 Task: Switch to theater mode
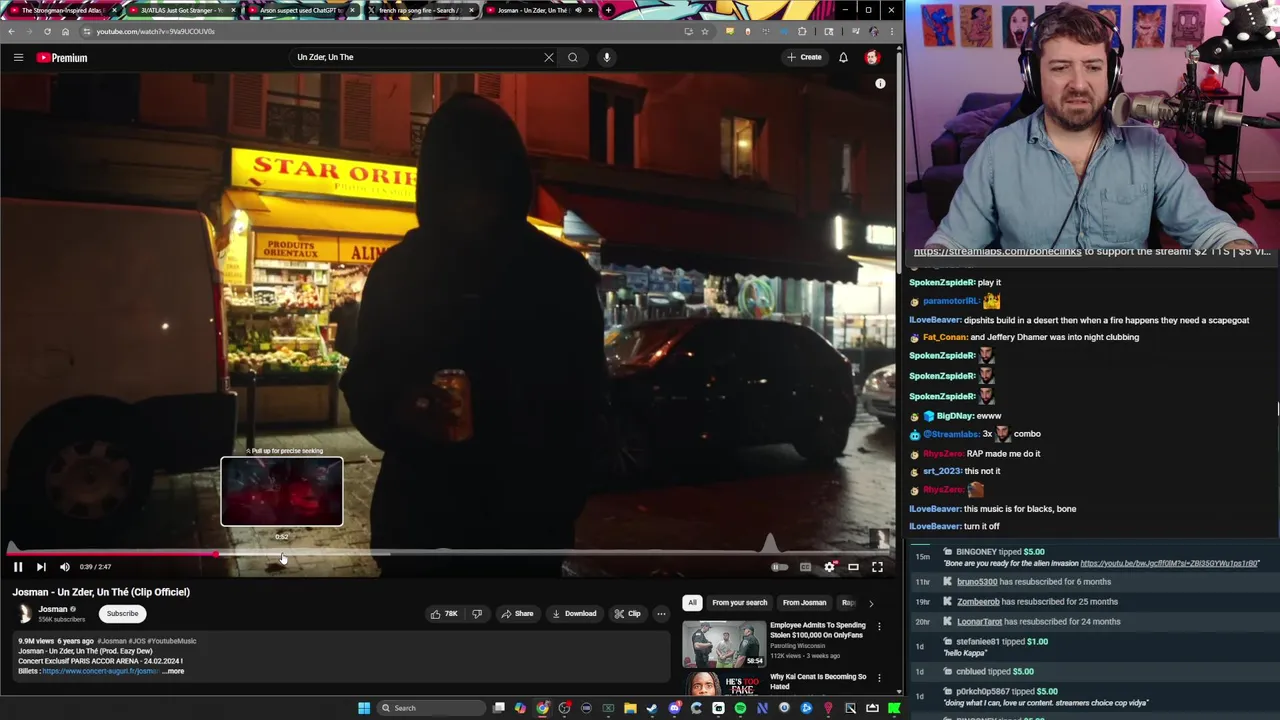pyautogui.click(x=853, y=567)
